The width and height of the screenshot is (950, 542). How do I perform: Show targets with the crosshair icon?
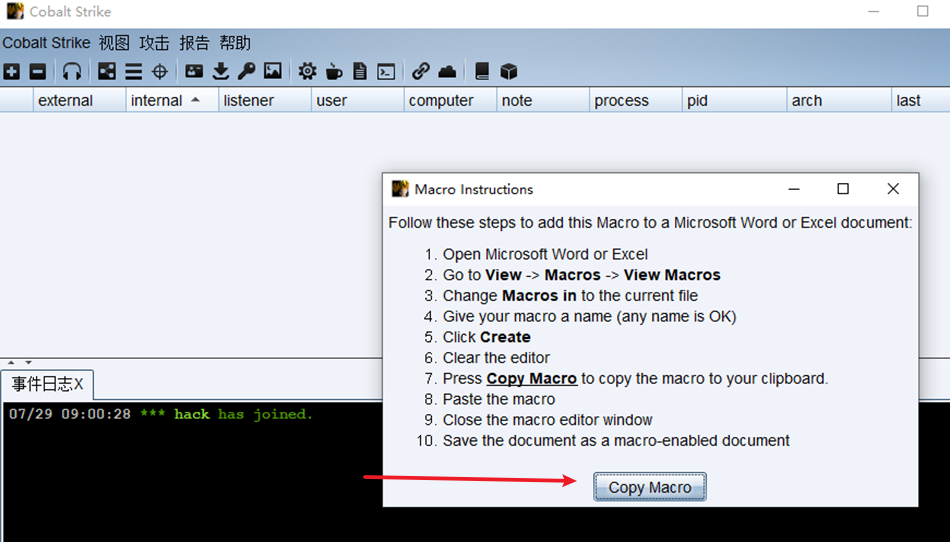tap(160, 71)
